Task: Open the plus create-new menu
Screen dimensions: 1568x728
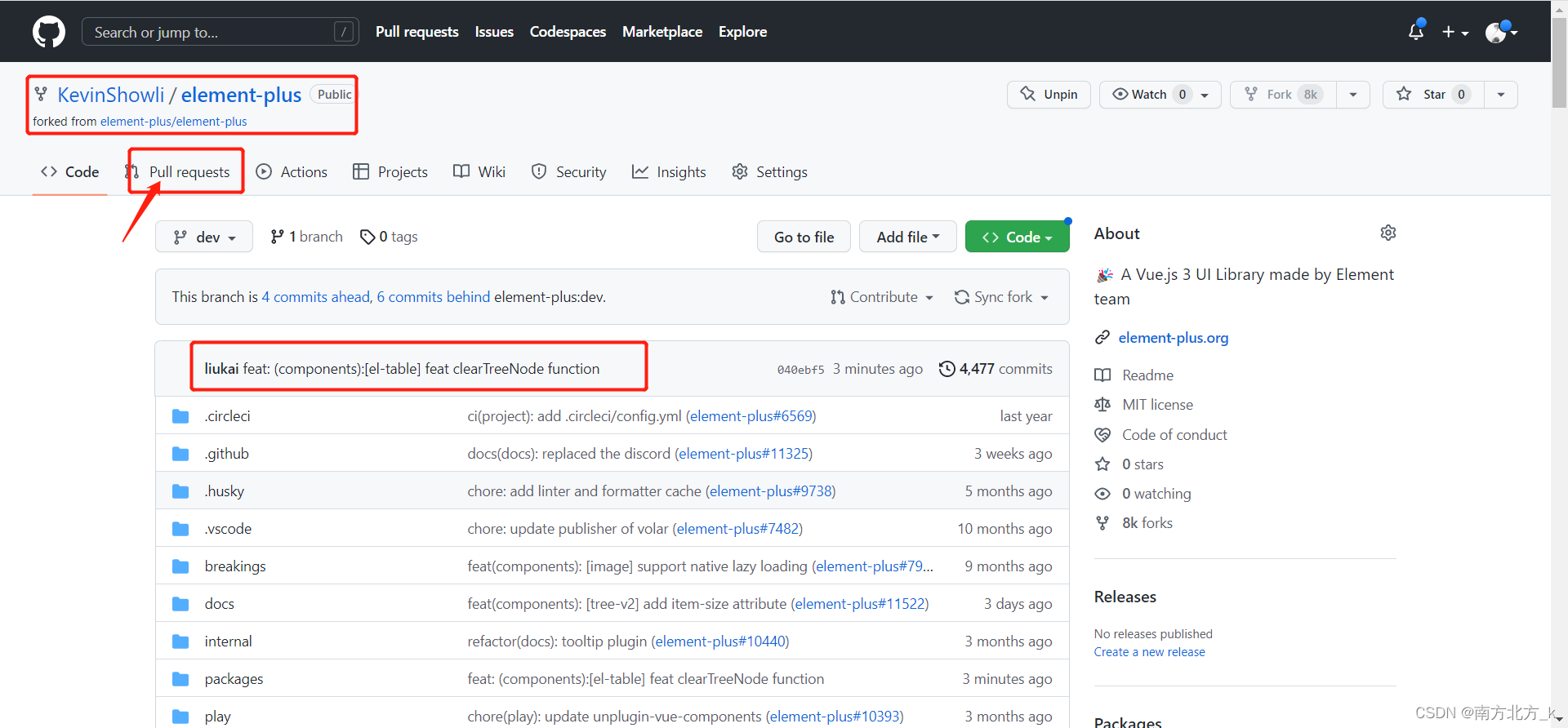Action: point(1454,32)
